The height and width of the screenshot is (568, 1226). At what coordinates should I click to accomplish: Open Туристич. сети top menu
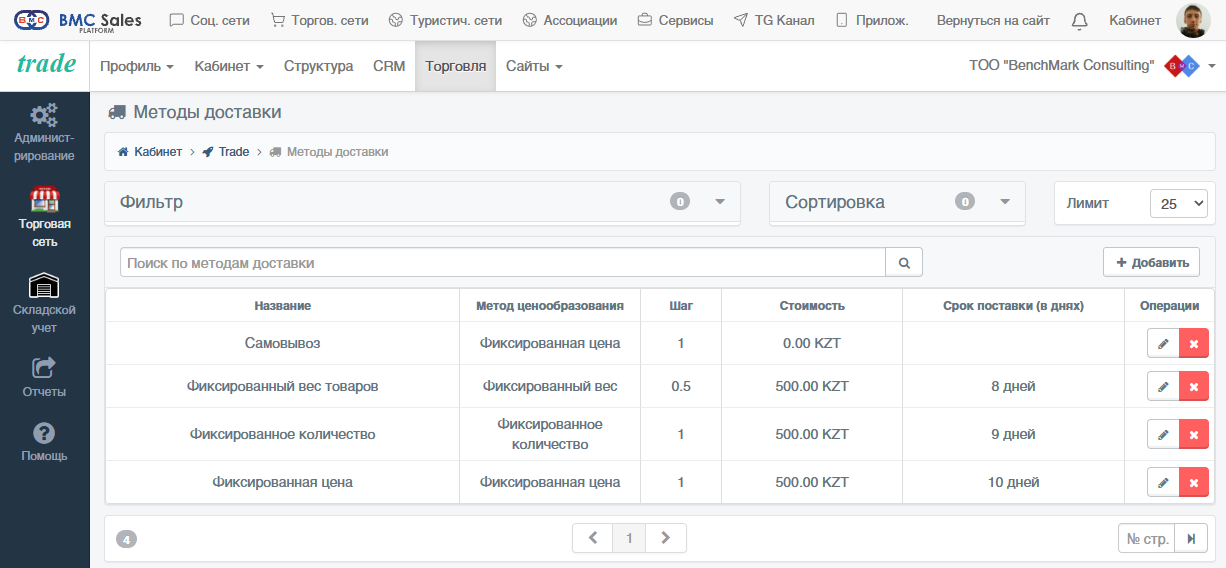[445, 20]
